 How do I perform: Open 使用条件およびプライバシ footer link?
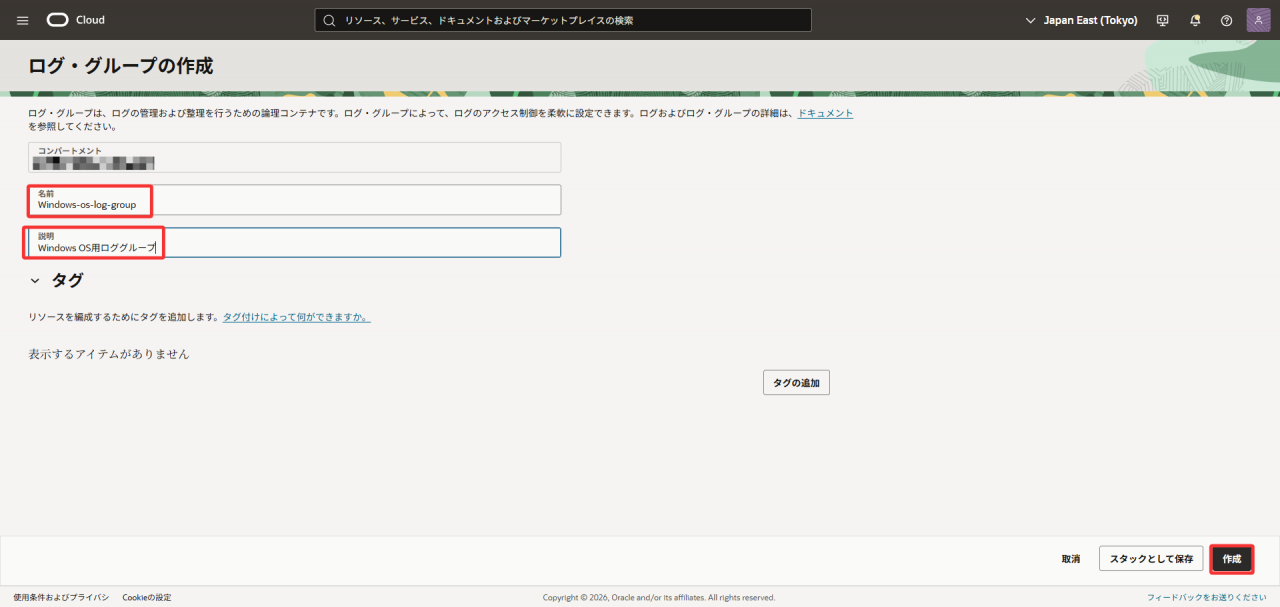(x=61, y=597)
